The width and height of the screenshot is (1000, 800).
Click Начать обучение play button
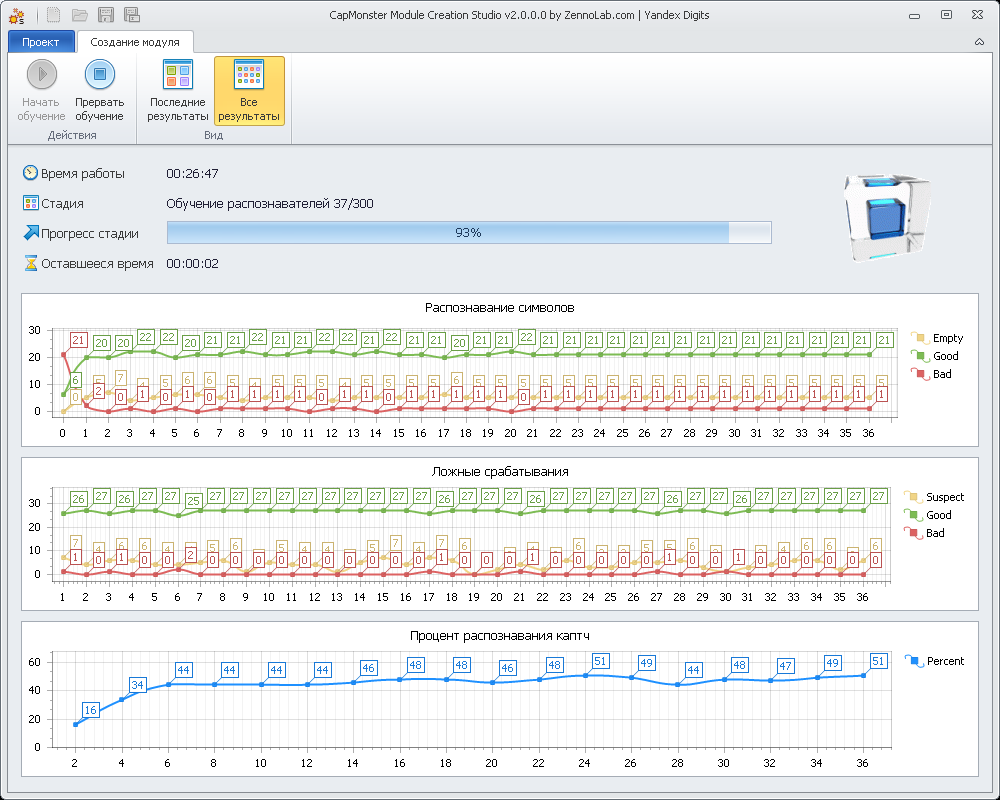click(x=41, y=90)
